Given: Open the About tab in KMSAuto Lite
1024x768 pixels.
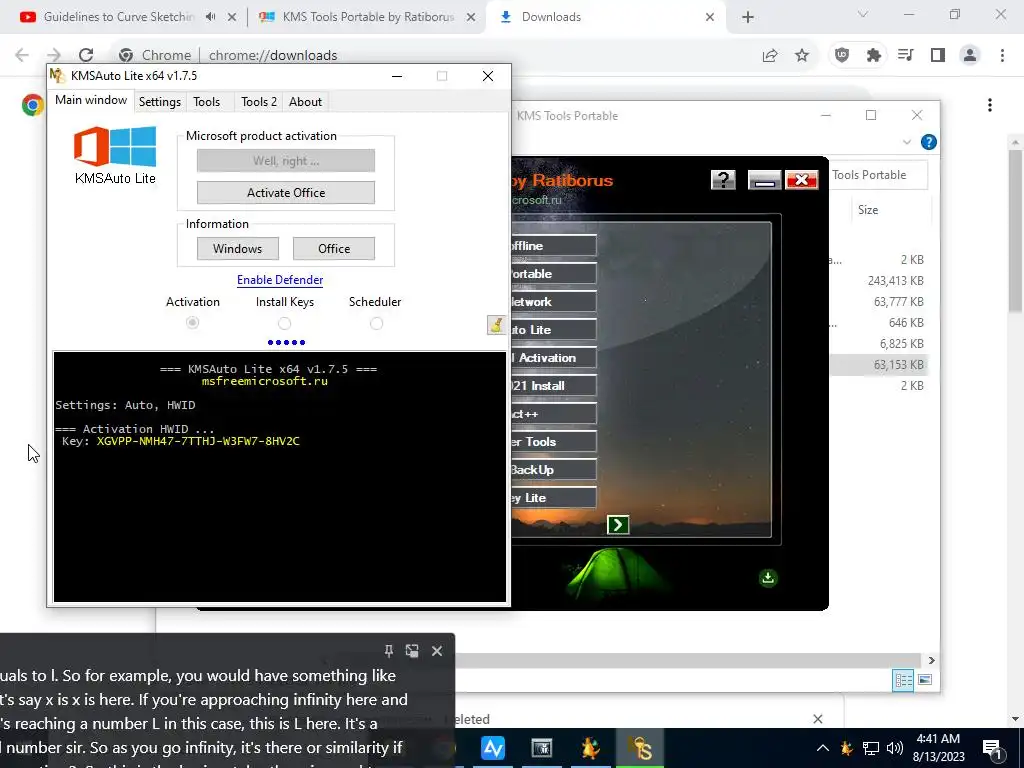Looking at the screenshot, I should (305, 102).
